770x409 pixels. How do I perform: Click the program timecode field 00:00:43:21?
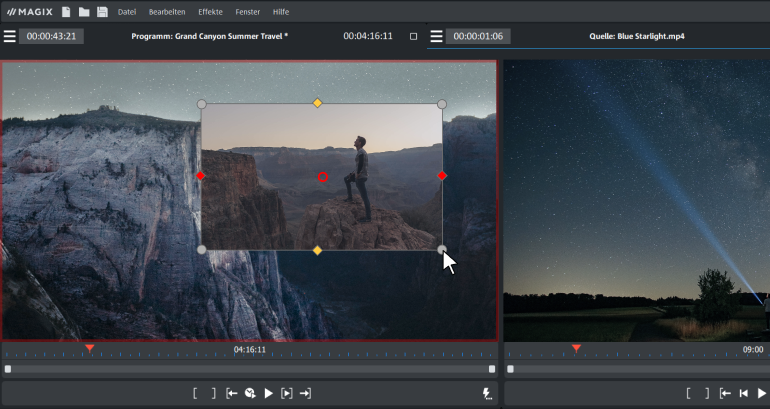tap(51, 36)
